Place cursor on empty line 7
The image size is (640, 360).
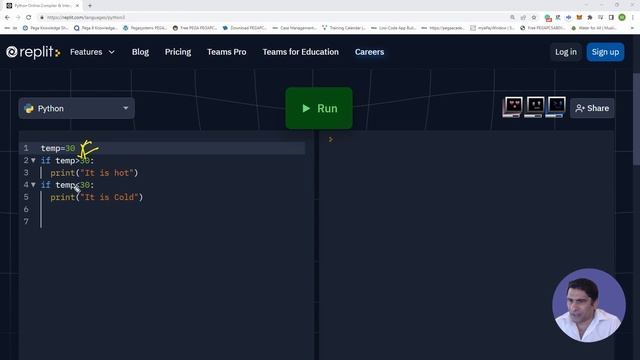pos(173,222)
